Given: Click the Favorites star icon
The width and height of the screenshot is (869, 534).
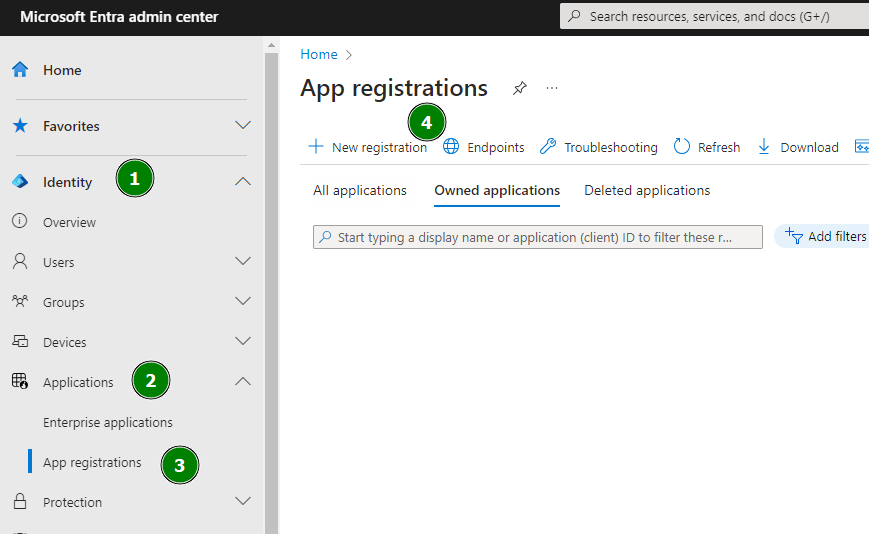Looking at the screenshot, I should (x=20, y=126).
